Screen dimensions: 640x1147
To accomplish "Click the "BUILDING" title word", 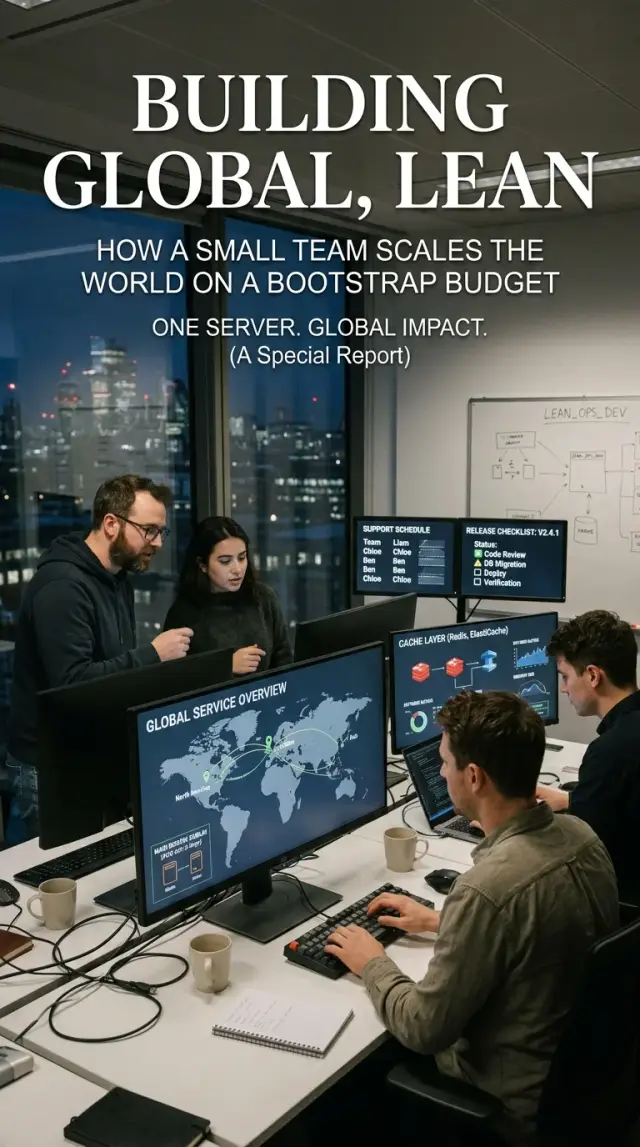I will pyautogui.click(x=320, y=103).
